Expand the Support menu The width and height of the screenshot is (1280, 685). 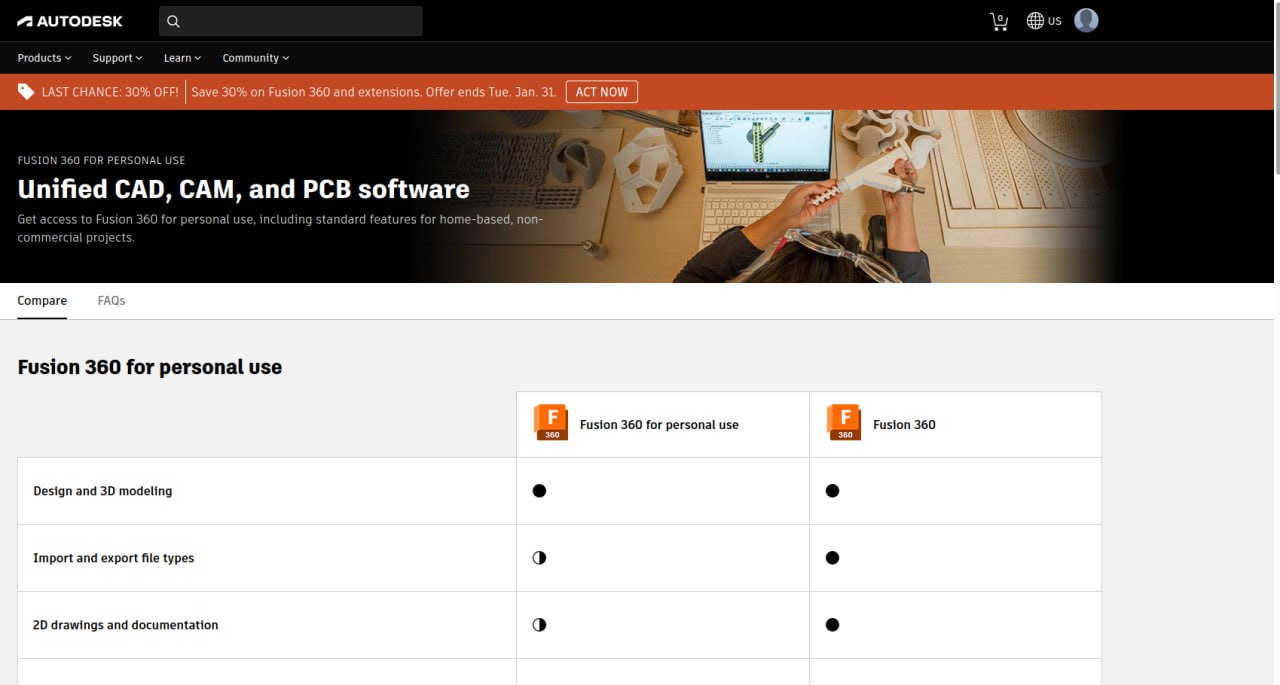pos(118,58)
